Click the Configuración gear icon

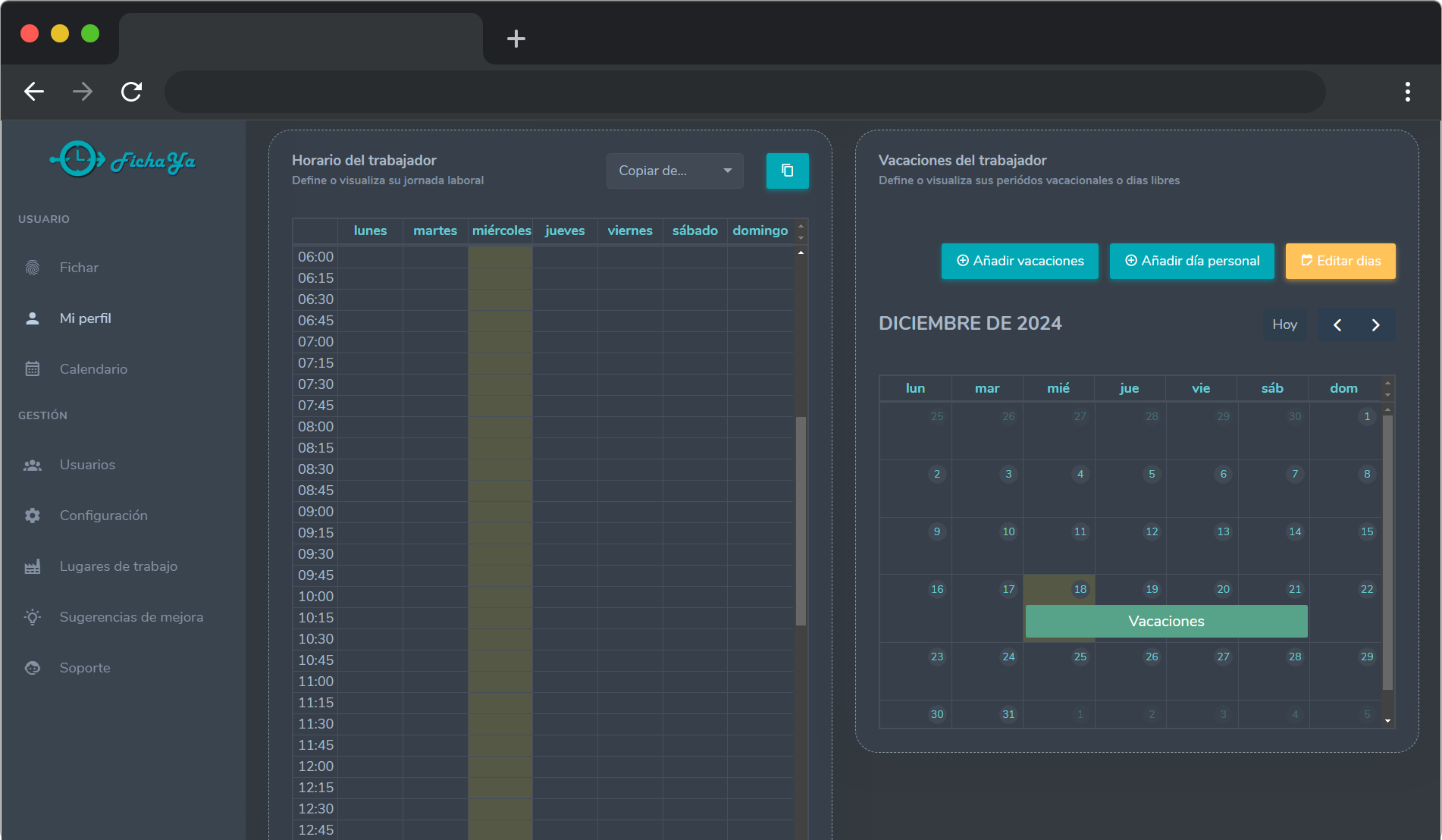(x=33, y=516)
